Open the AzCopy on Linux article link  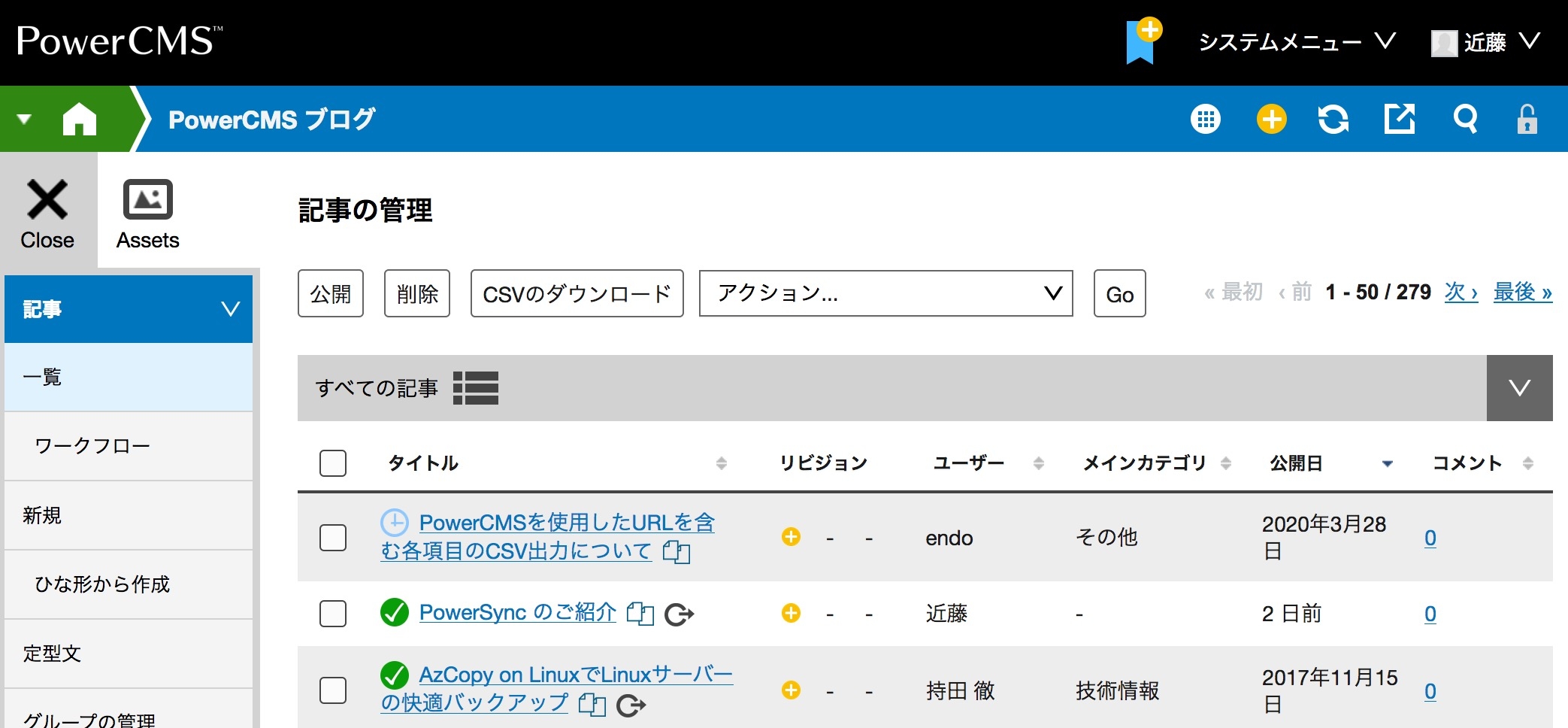(x=556, y=688)
